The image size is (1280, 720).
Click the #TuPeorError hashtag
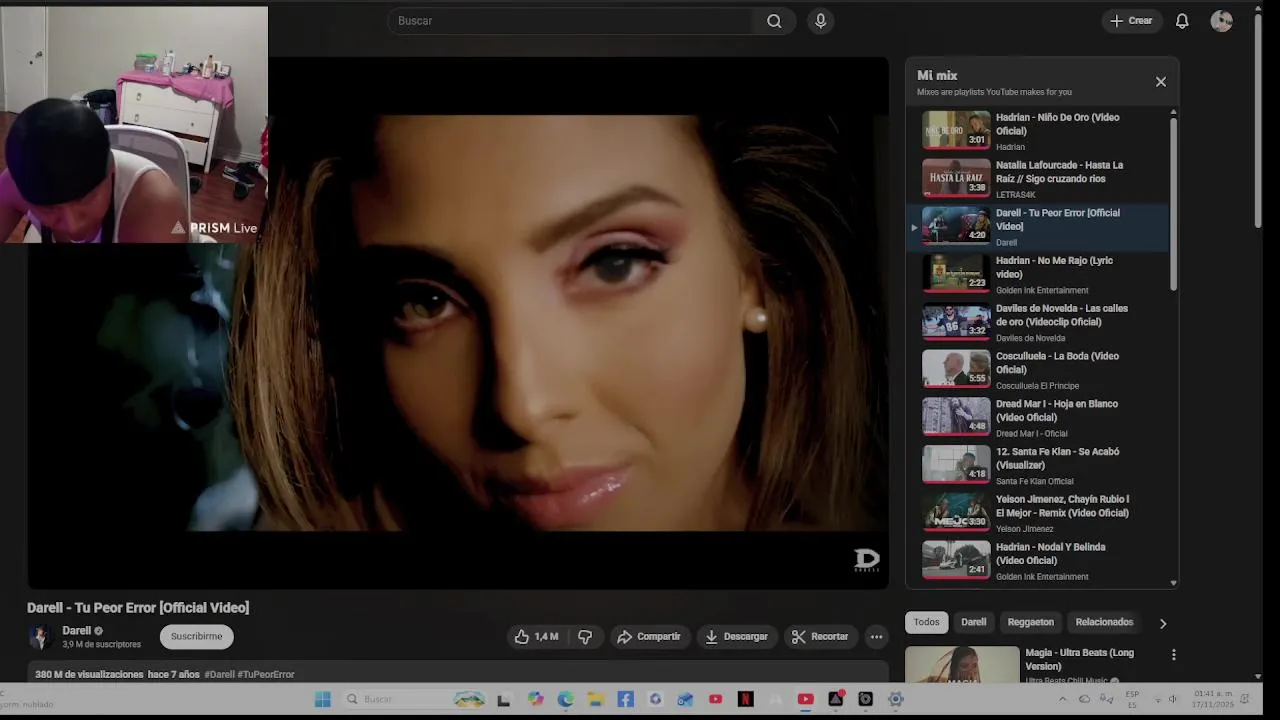(x=266, y=675)
